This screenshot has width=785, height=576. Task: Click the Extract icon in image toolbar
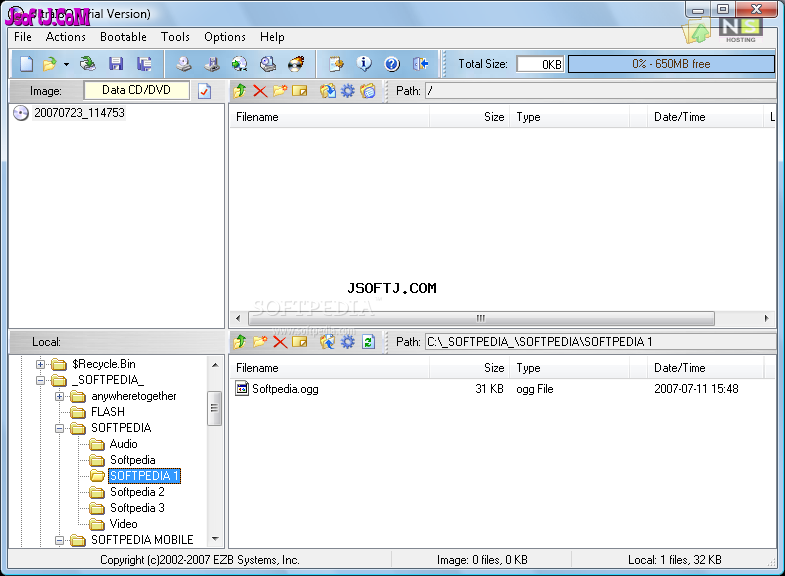(328, 91)
